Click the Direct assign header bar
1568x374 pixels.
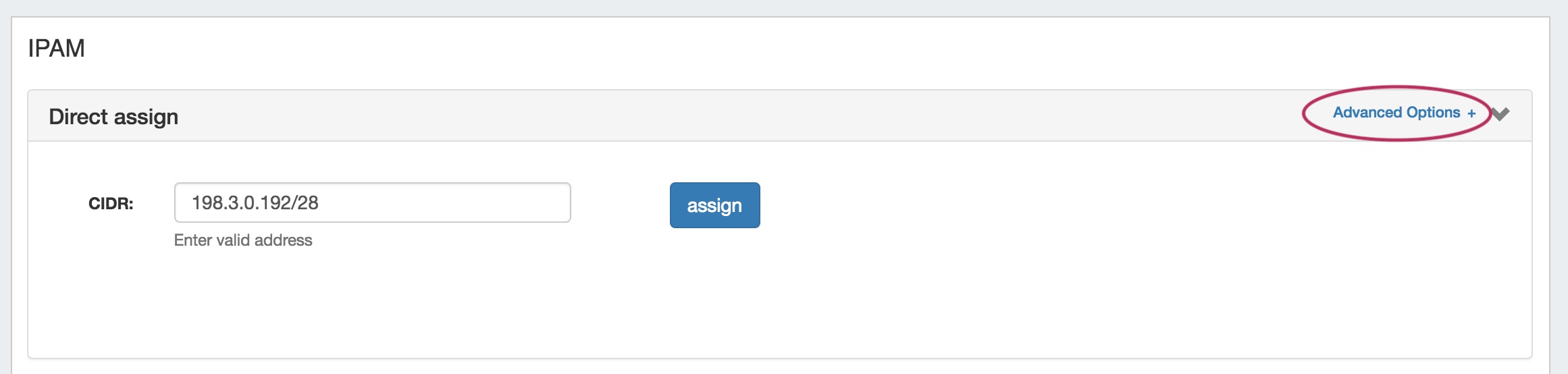pyautogui.click(x=675, y=116)
